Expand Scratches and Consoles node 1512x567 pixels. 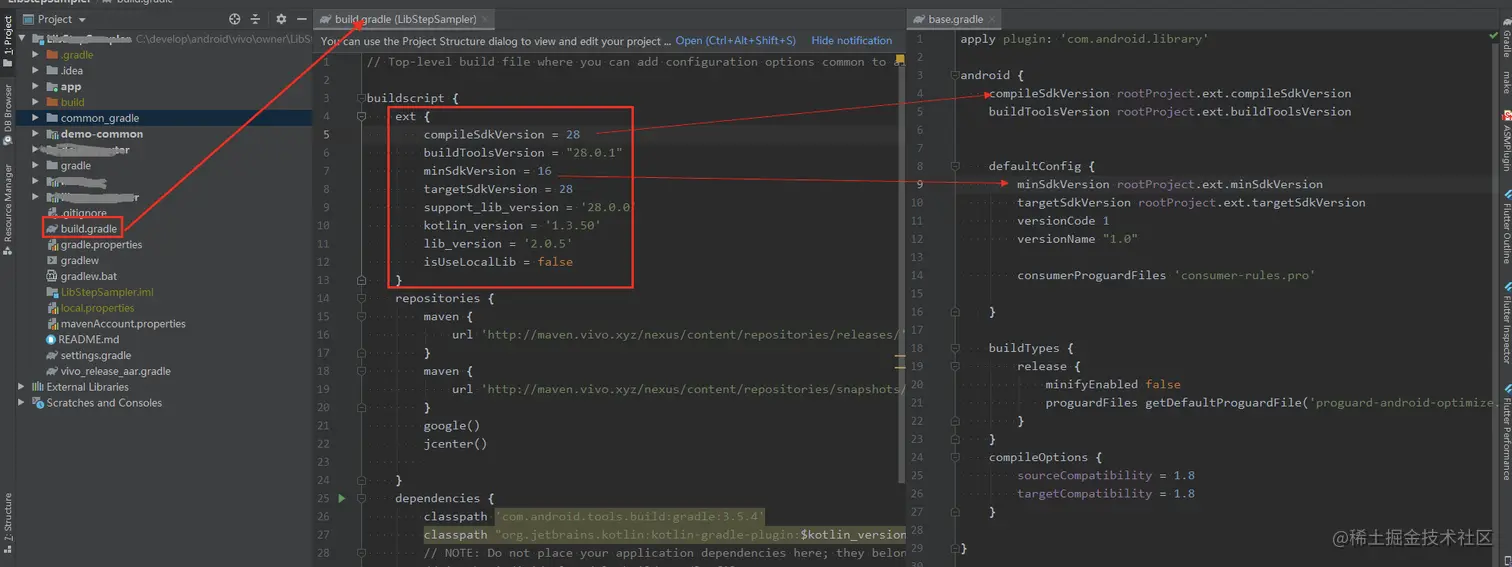tap(22, 403)
